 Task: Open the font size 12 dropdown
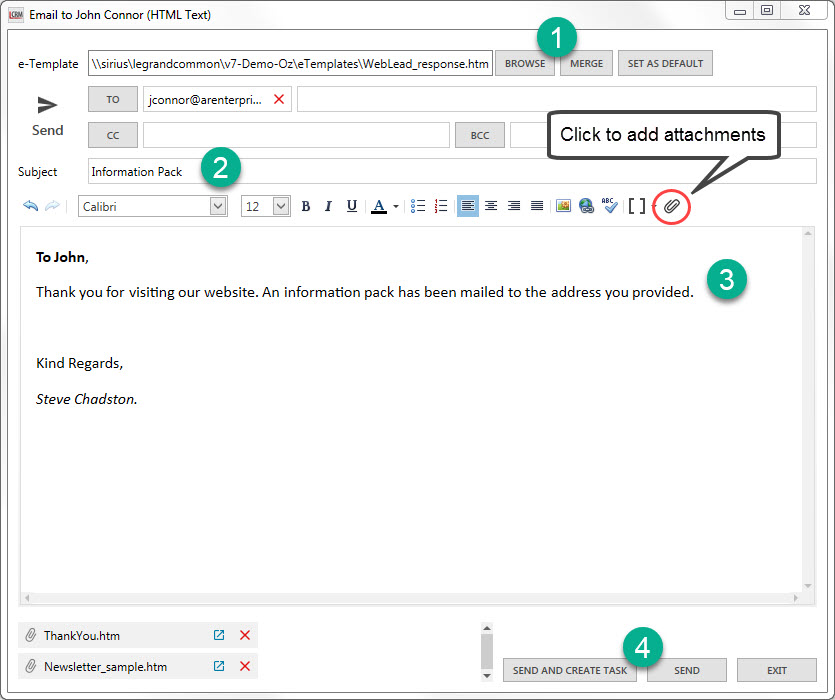pyautogui.click(x=281, y=206)
